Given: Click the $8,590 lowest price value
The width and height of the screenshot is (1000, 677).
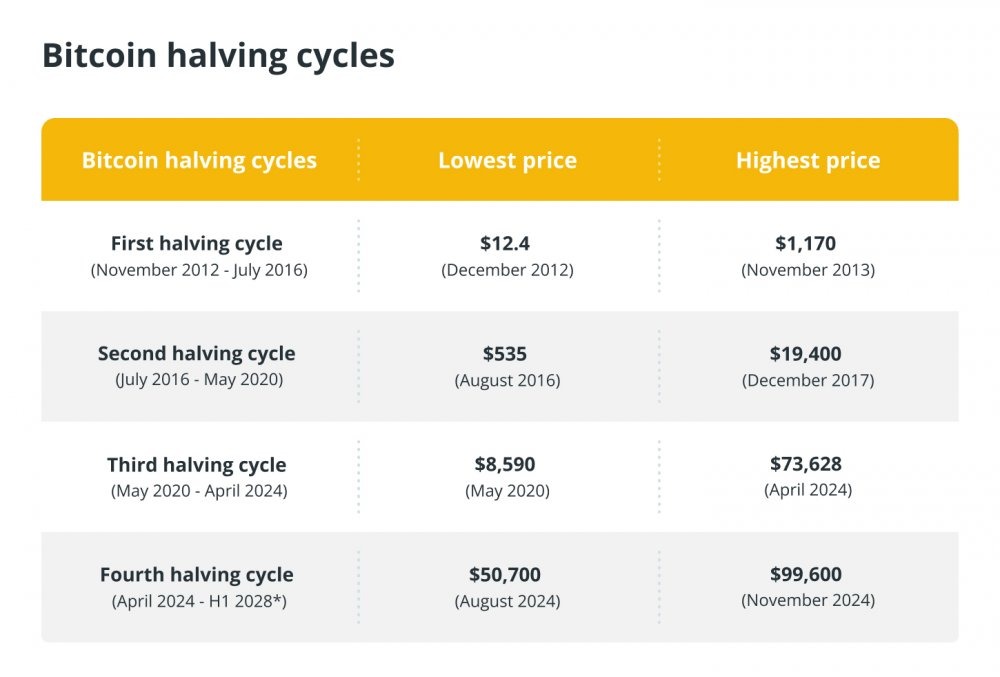Looking at the screenshot, I should (506, 464).
